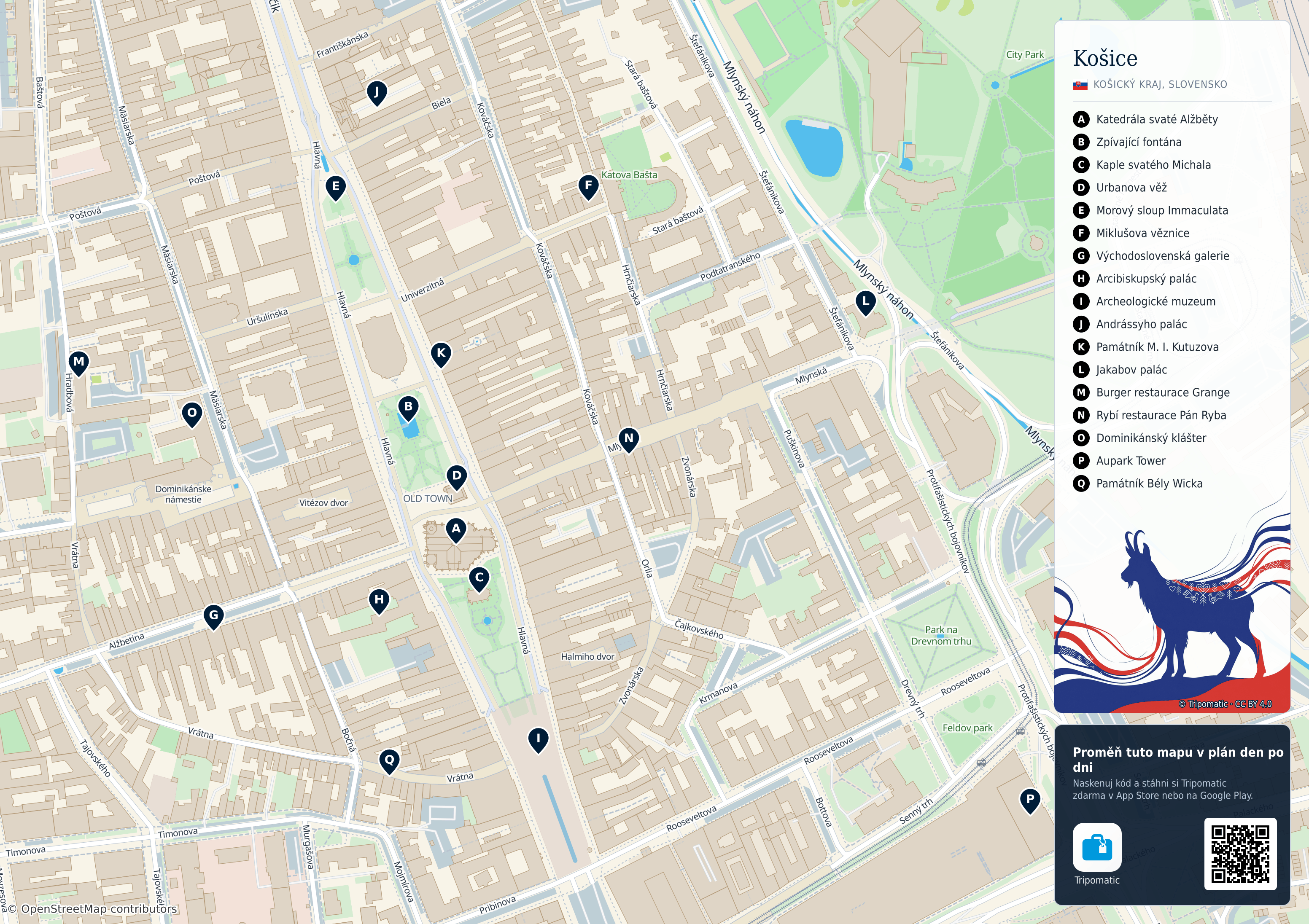Click map pin C near Hlavná
This screenshot has width=1309, height=924.
click(479, 579)
